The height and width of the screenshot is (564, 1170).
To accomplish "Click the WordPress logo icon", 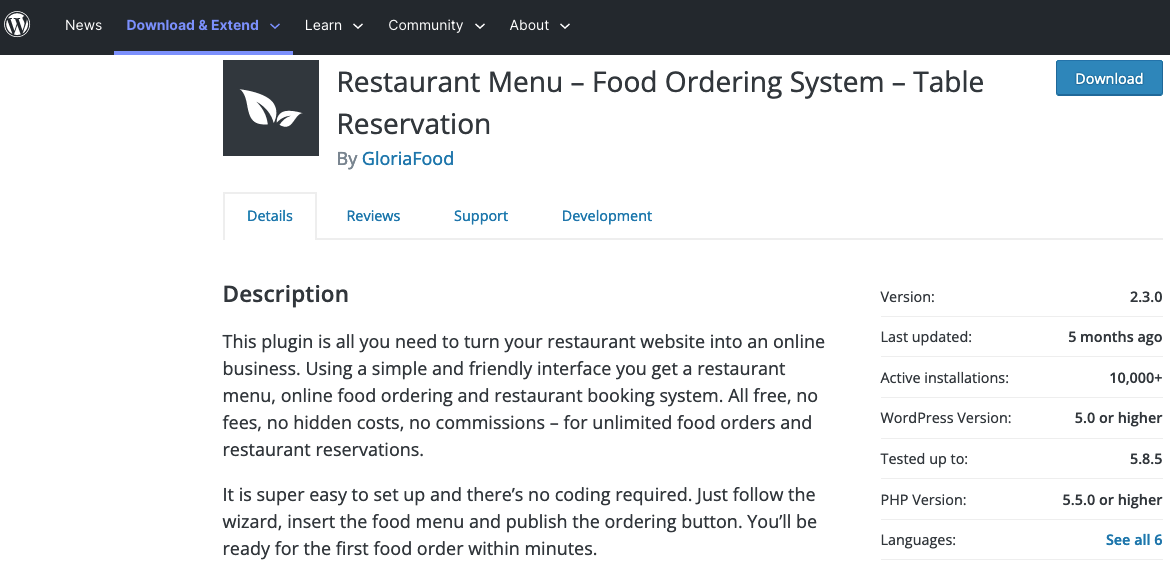I will click(17, 25).
